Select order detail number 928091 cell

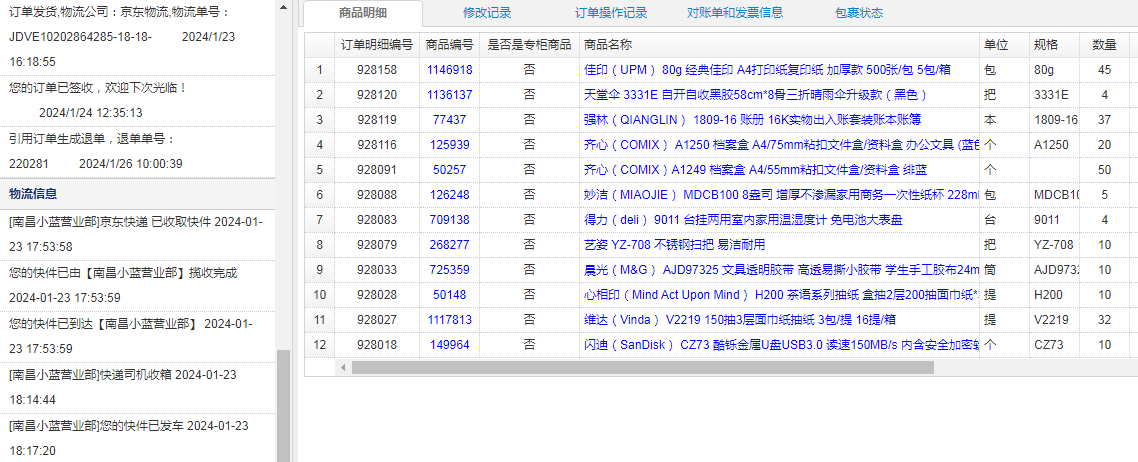click(x=377, y=170)
